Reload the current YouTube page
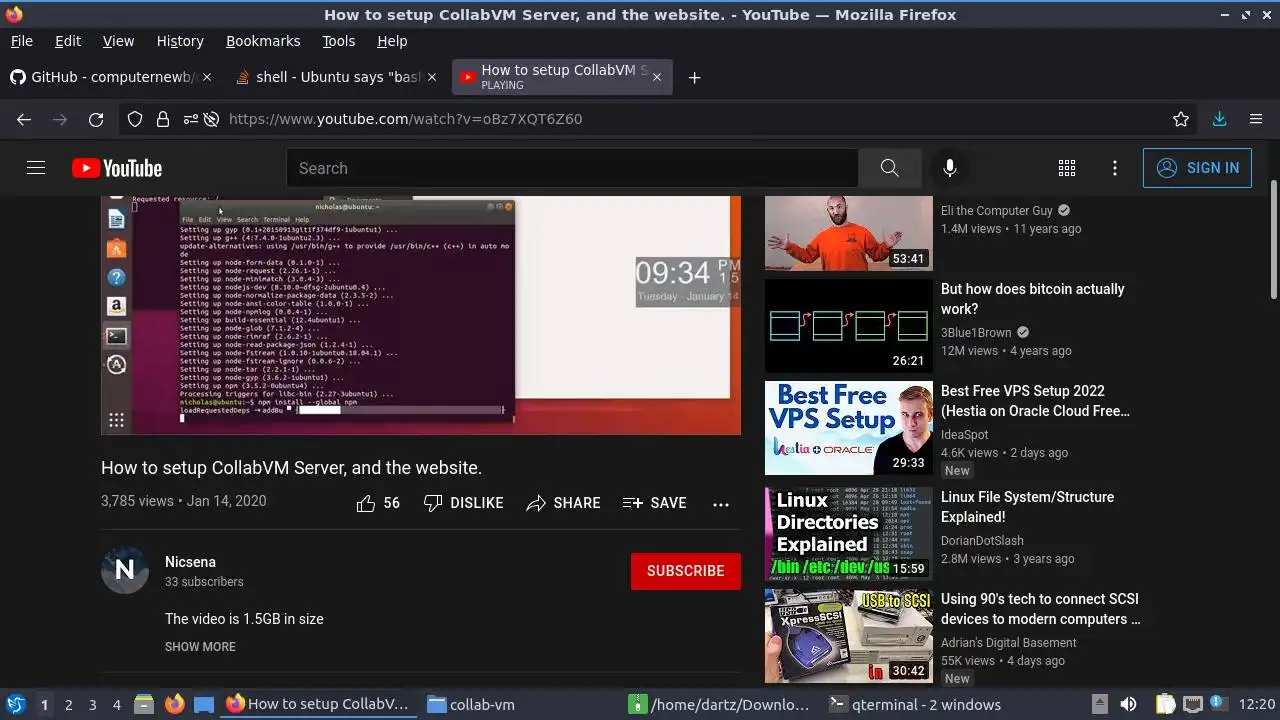The height and width of the screenshot is (720, 1280). (96, 119)
